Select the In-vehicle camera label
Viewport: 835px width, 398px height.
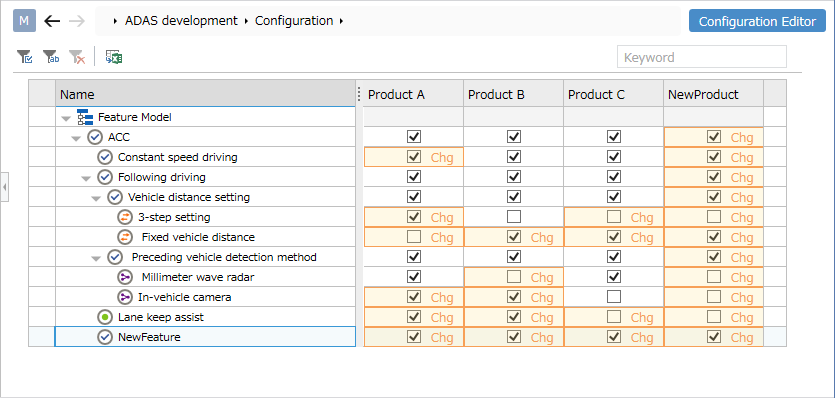click(184, 297)
